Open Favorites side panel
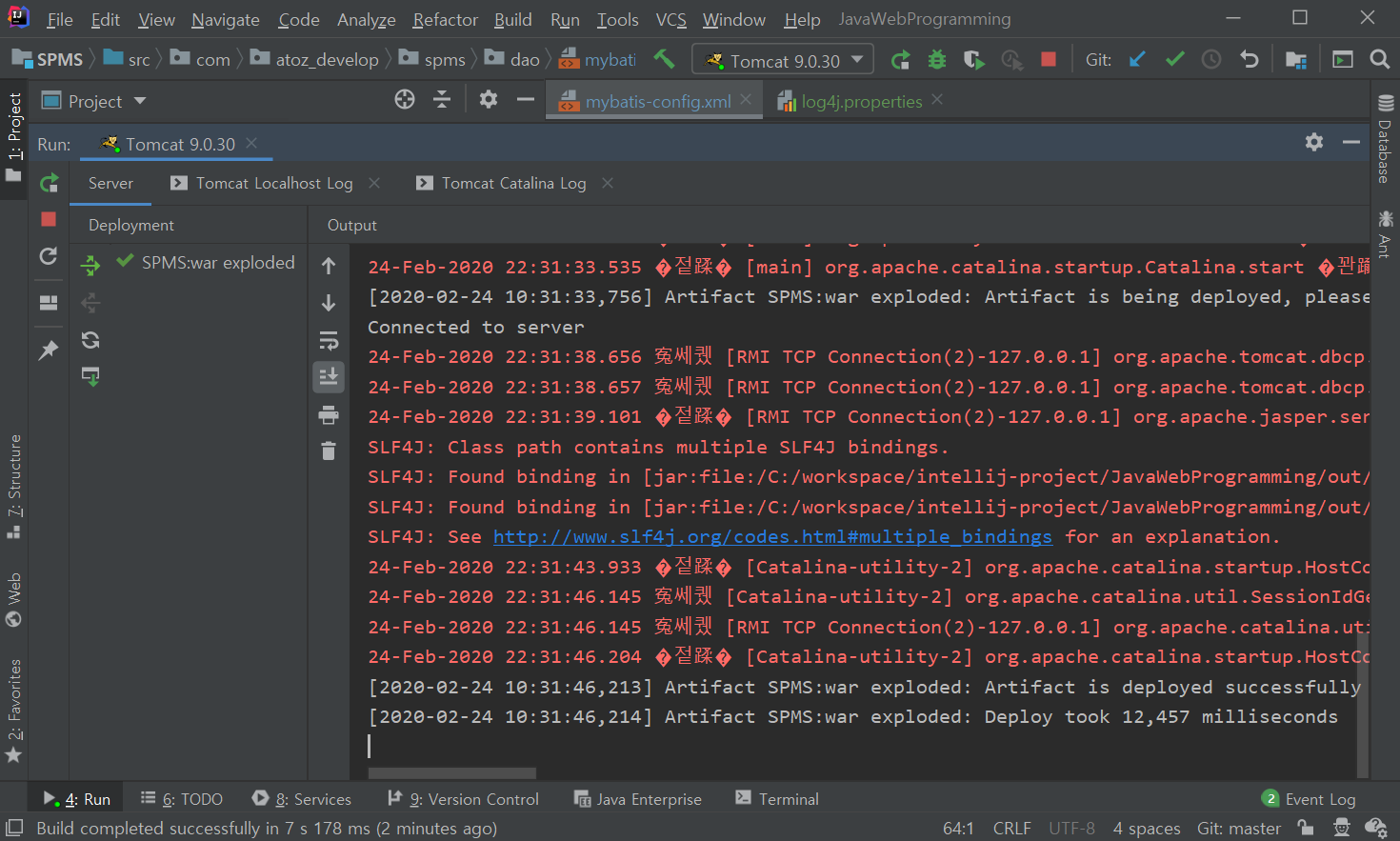Viewport: 1400px width, 841px height. pos(13,711)
